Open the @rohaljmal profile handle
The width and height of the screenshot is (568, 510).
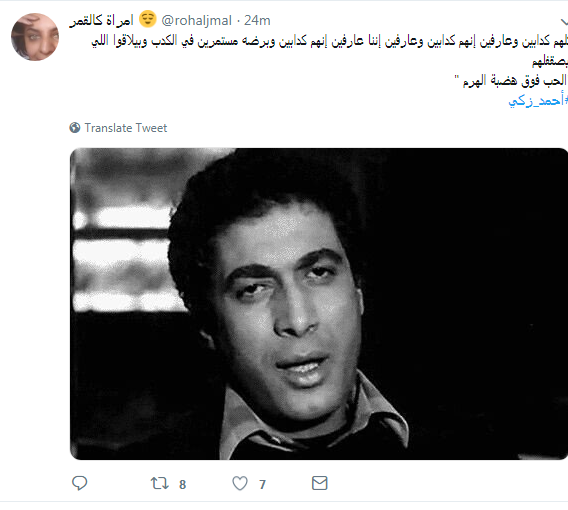coord(196,21)
